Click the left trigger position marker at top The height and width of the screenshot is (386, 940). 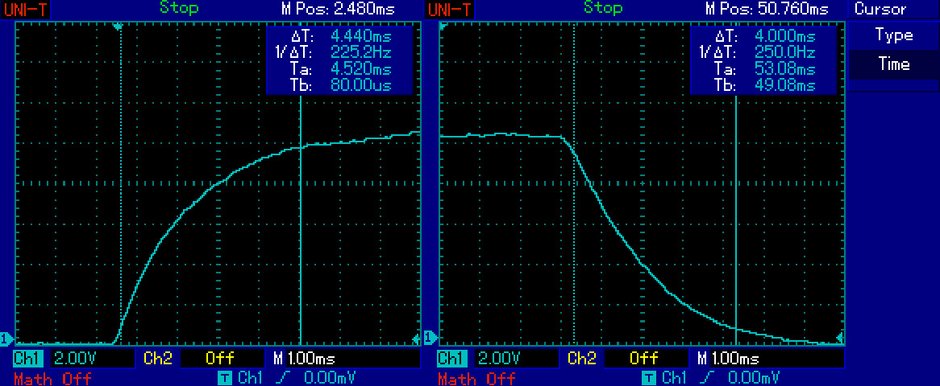point(118,26)
